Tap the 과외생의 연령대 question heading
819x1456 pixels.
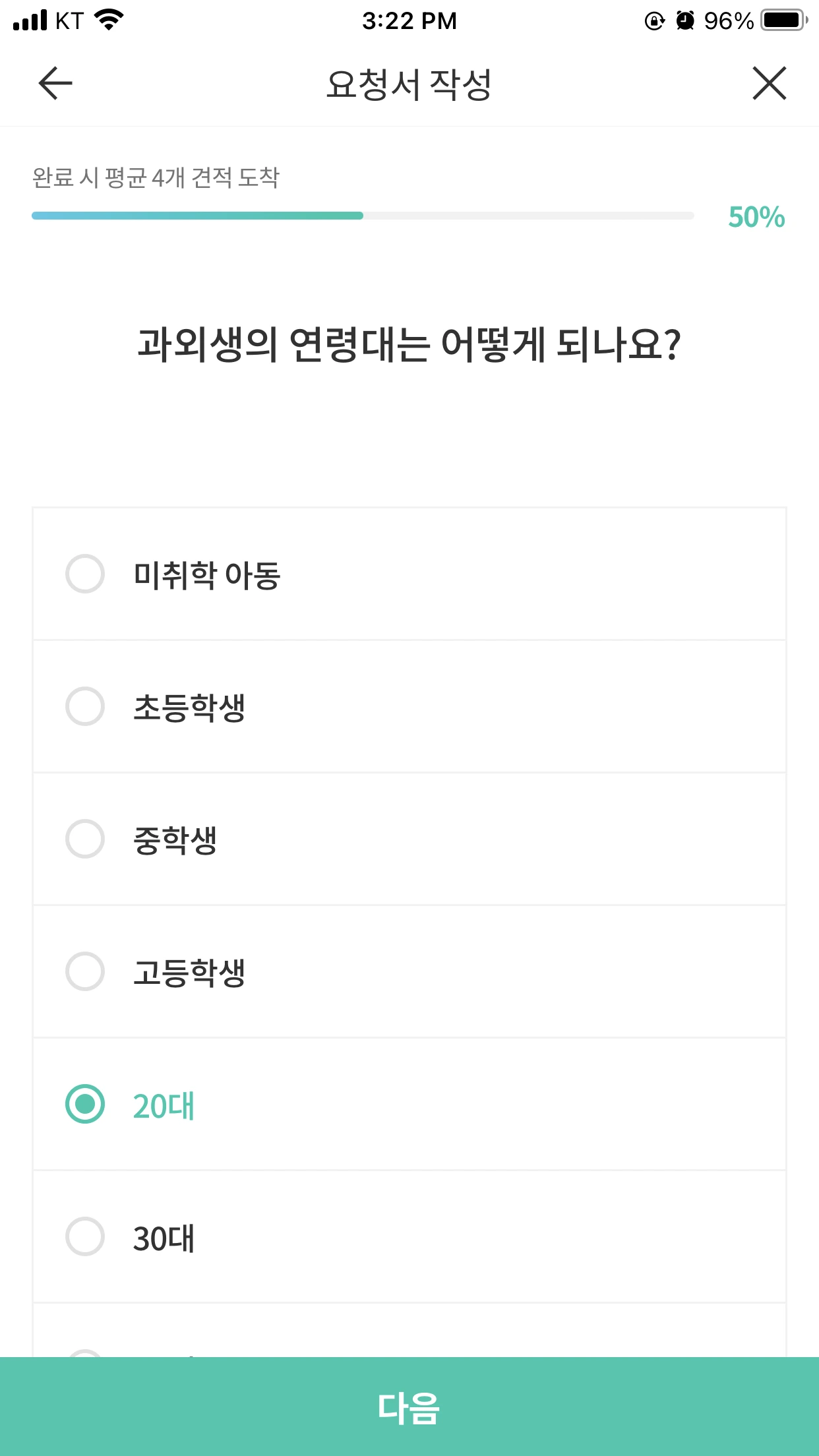click(x=409, y=344)
